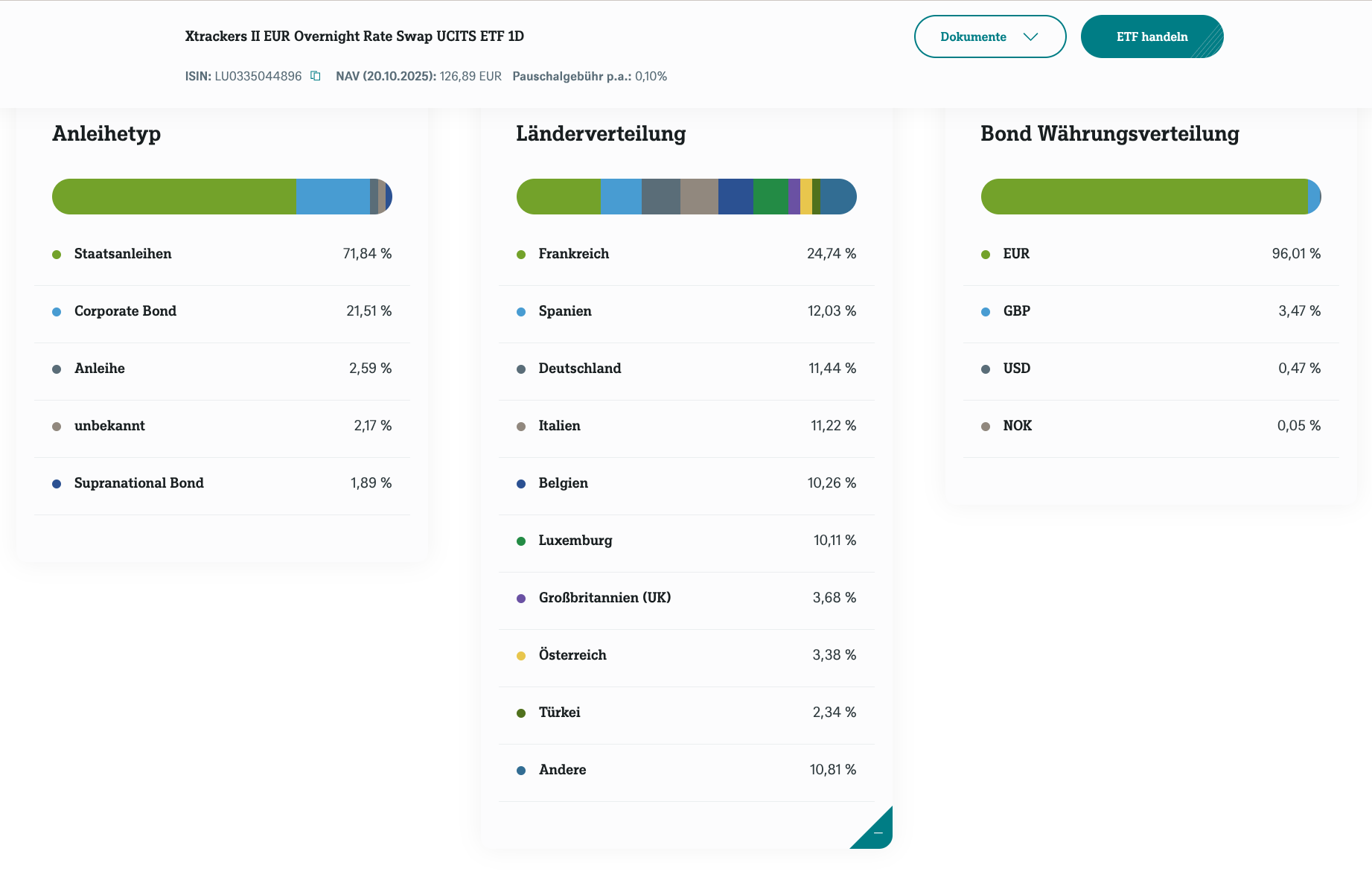The height and width of the screenshot is (892, 1372).
Task: Click the Anleihe label in Anleihetyp list
Action: pos(100,369)
